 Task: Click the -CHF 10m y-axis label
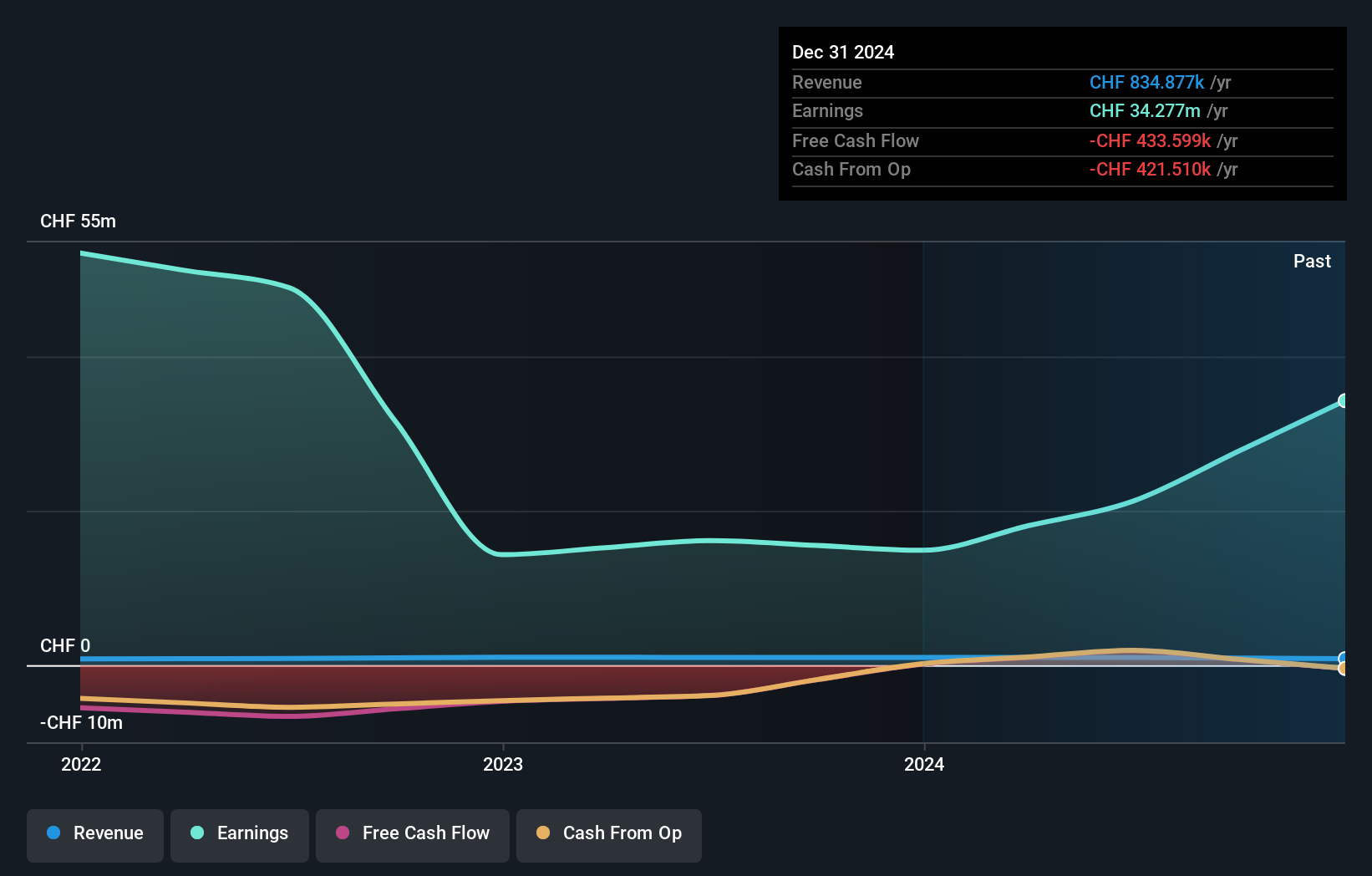point(81,723)
